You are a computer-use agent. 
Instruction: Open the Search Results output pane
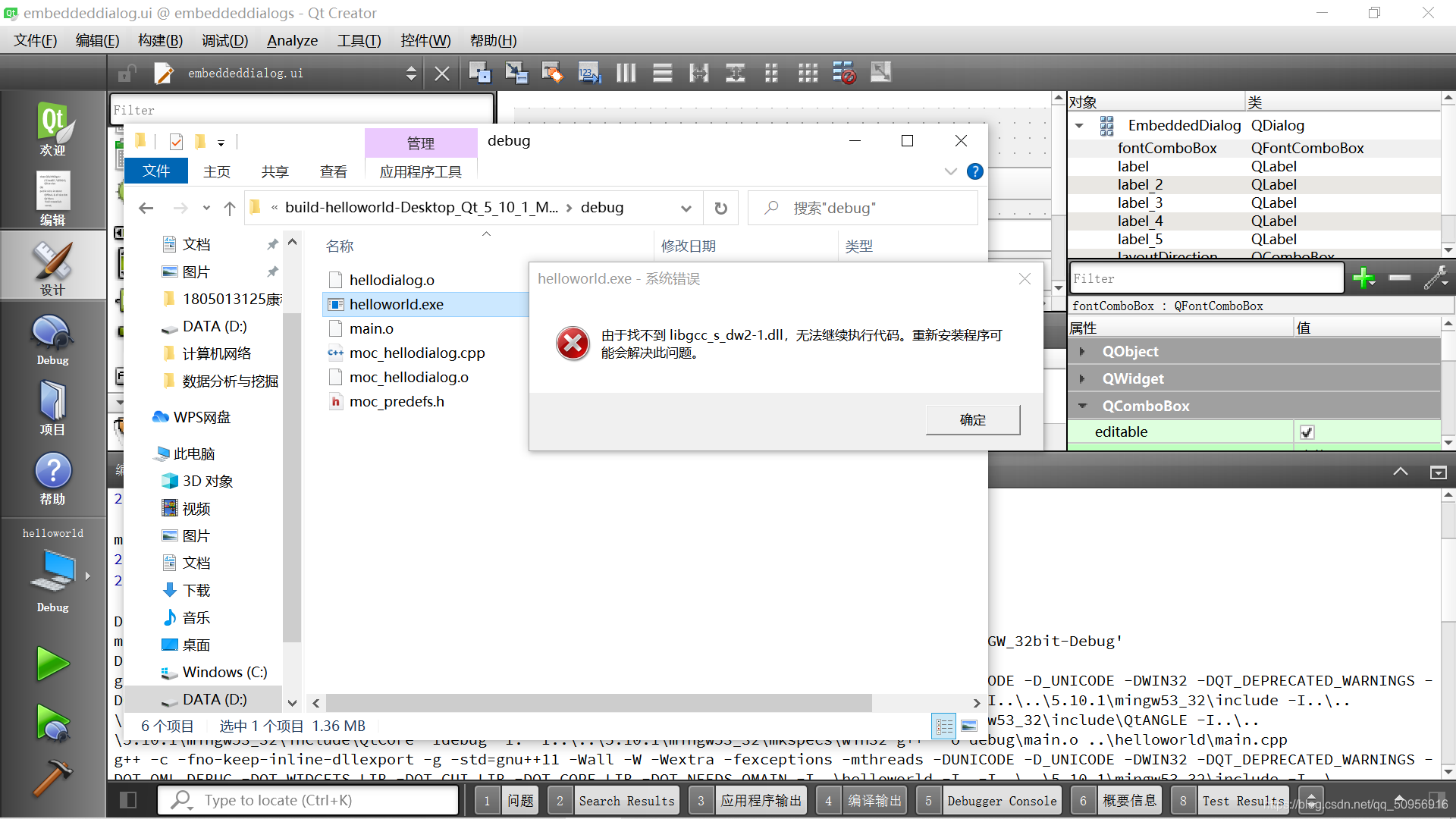click(613, 800)
